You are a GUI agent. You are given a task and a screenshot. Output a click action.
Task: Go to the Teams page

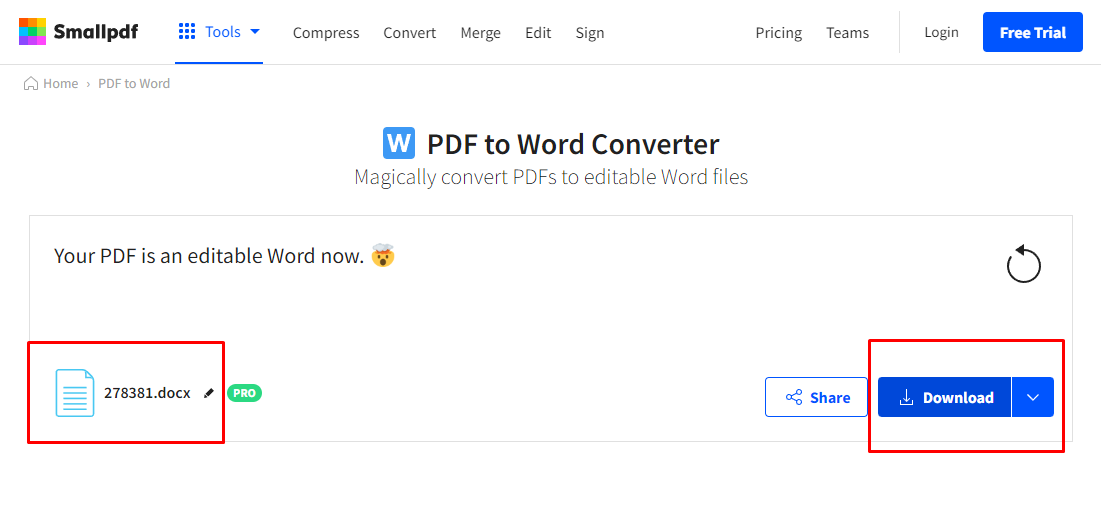(848, 32)
